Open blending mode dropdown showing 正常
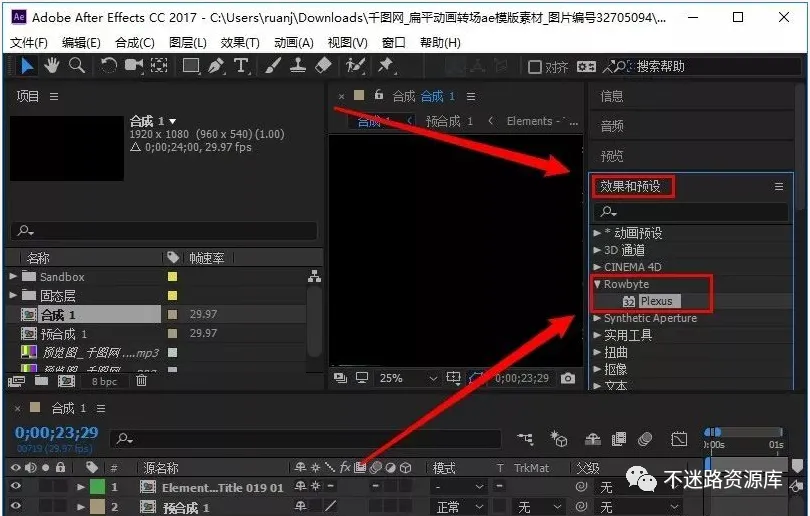Screen dimensions: 810x516 click(460, 507)
